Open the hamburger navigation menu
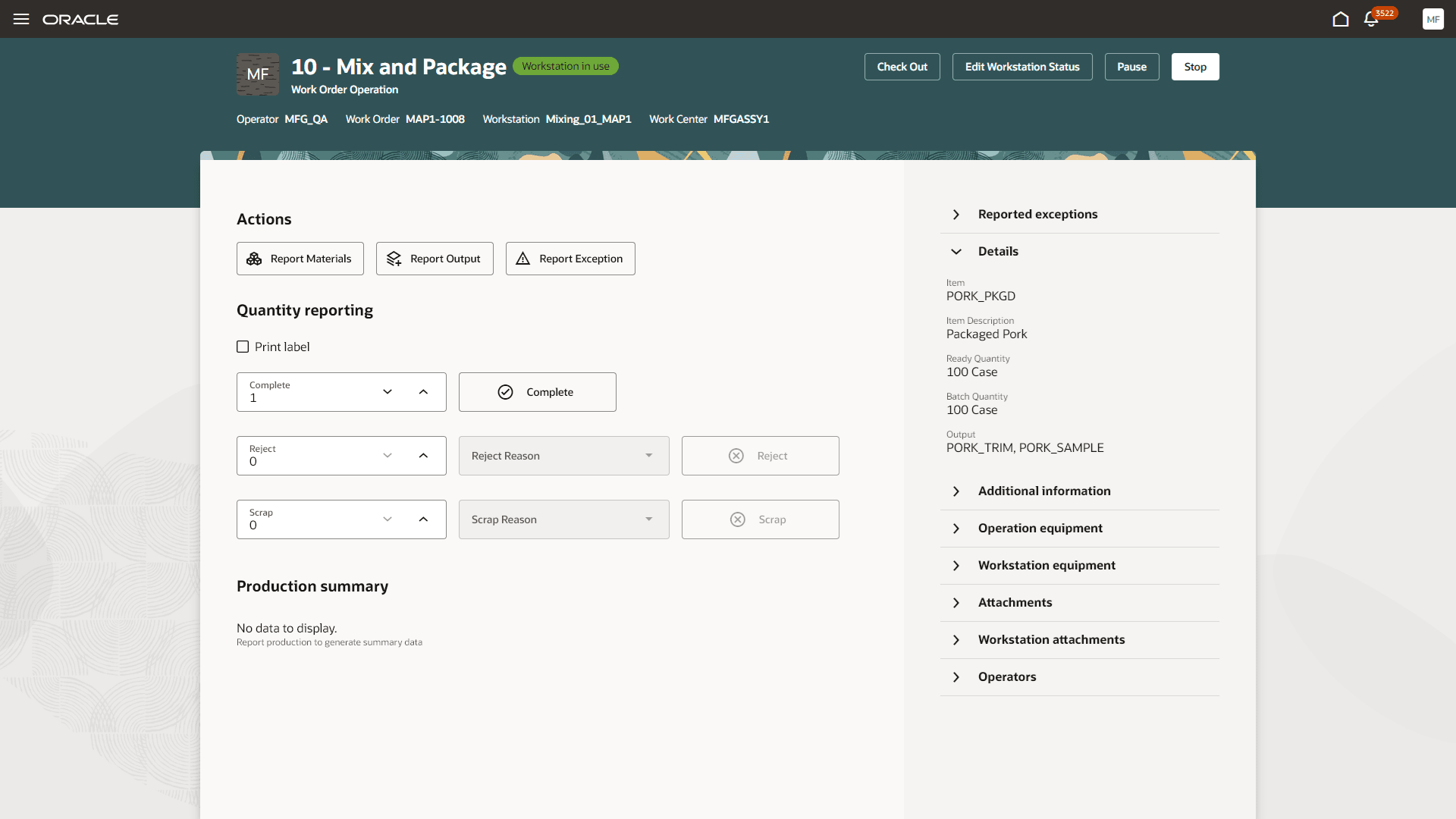 21,19
